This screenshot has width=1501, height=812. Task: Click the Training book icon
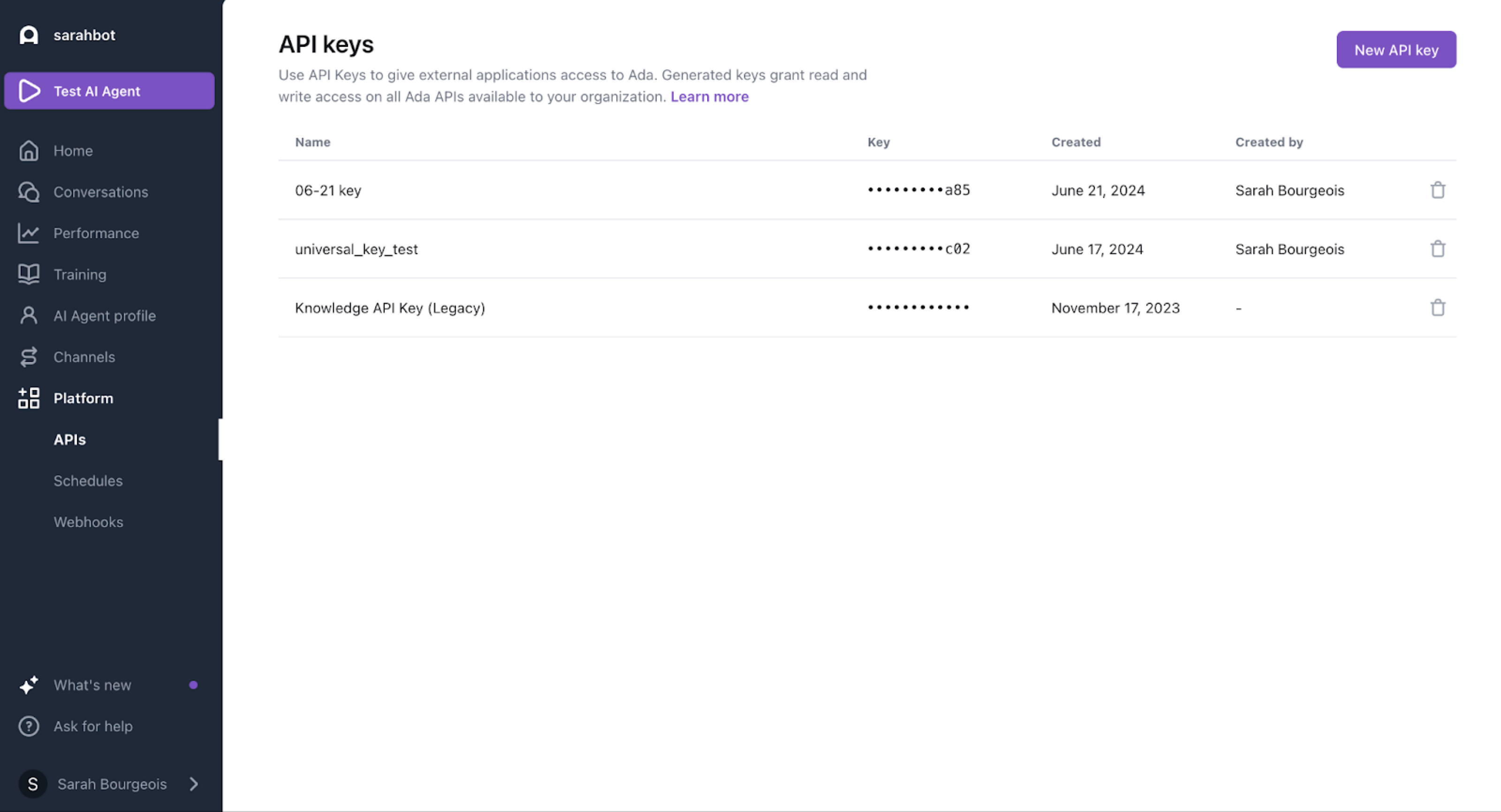[x=29, y=274]
